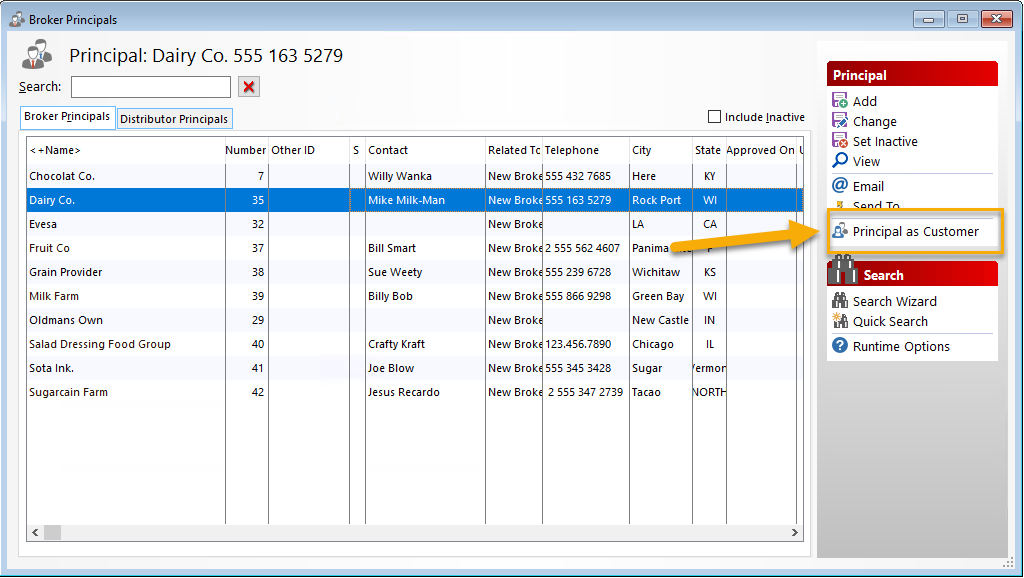This screenshot has height=578, width=1024.
Task: Sort by the Name column header
Action: click(126, 150)
